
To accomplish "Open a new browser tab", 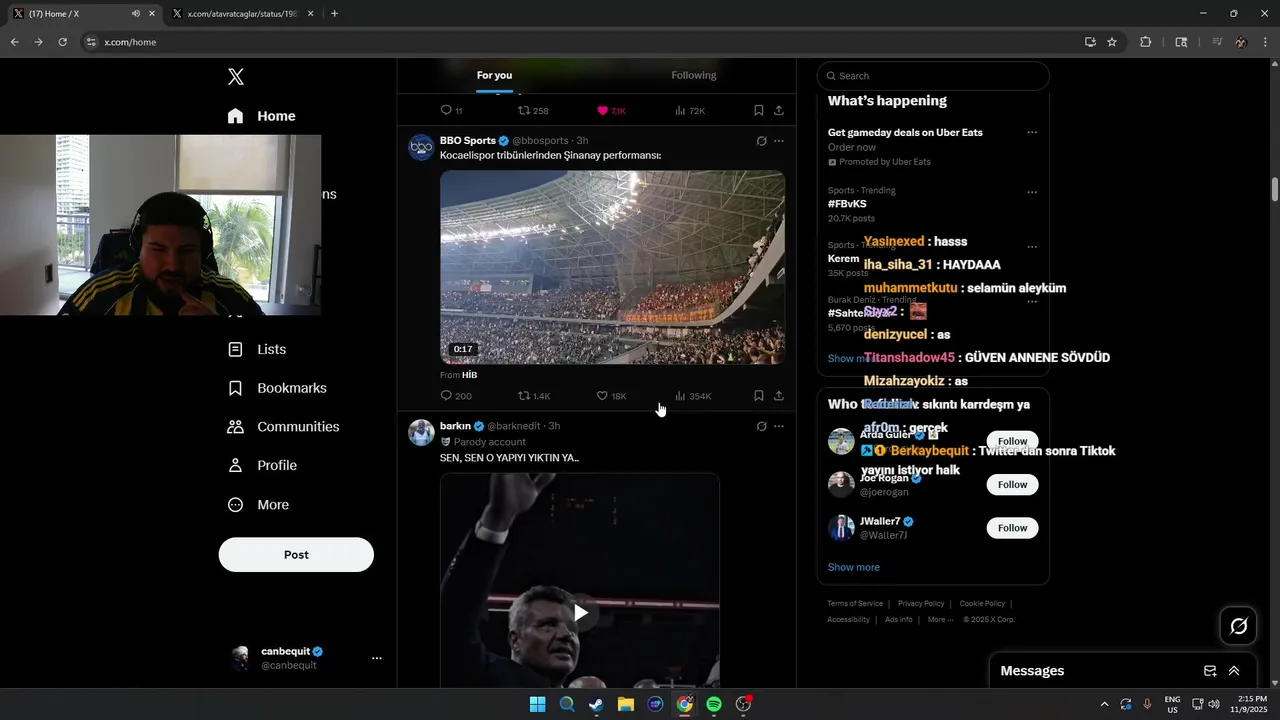I will click(334, 14).
